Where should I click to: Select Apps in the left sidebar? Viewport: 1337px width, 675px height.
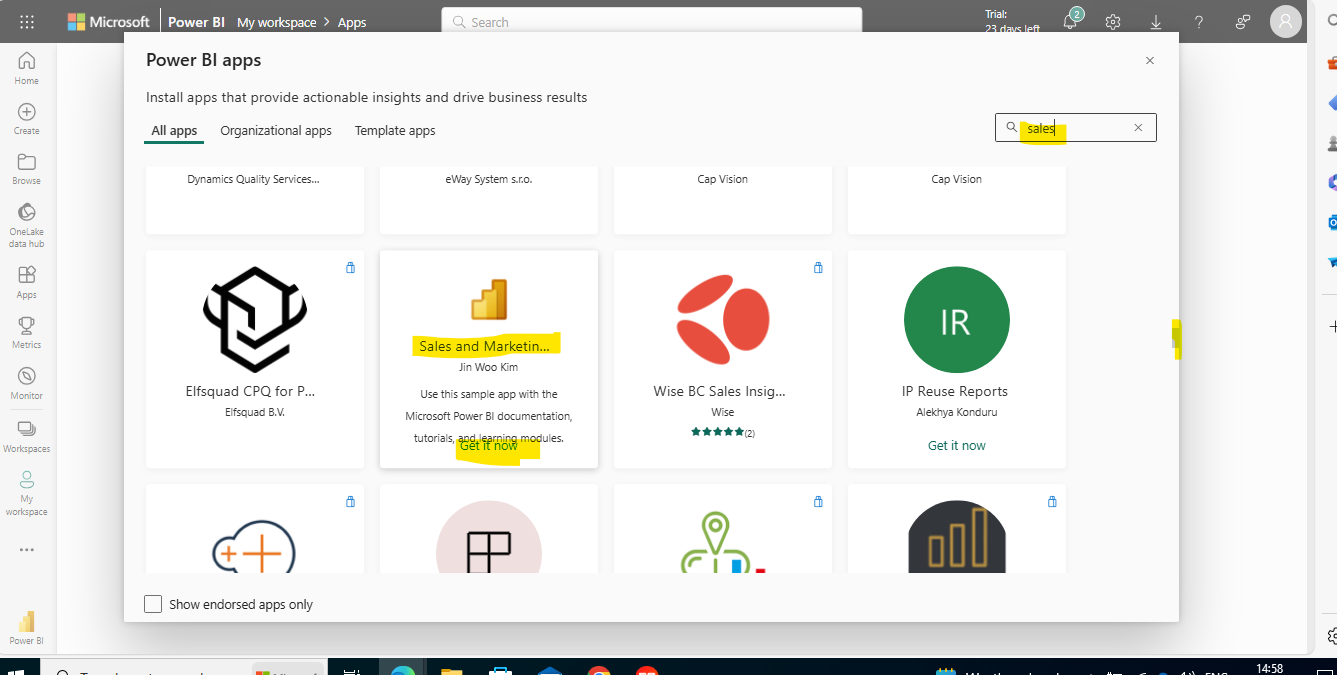pos(27,282)
